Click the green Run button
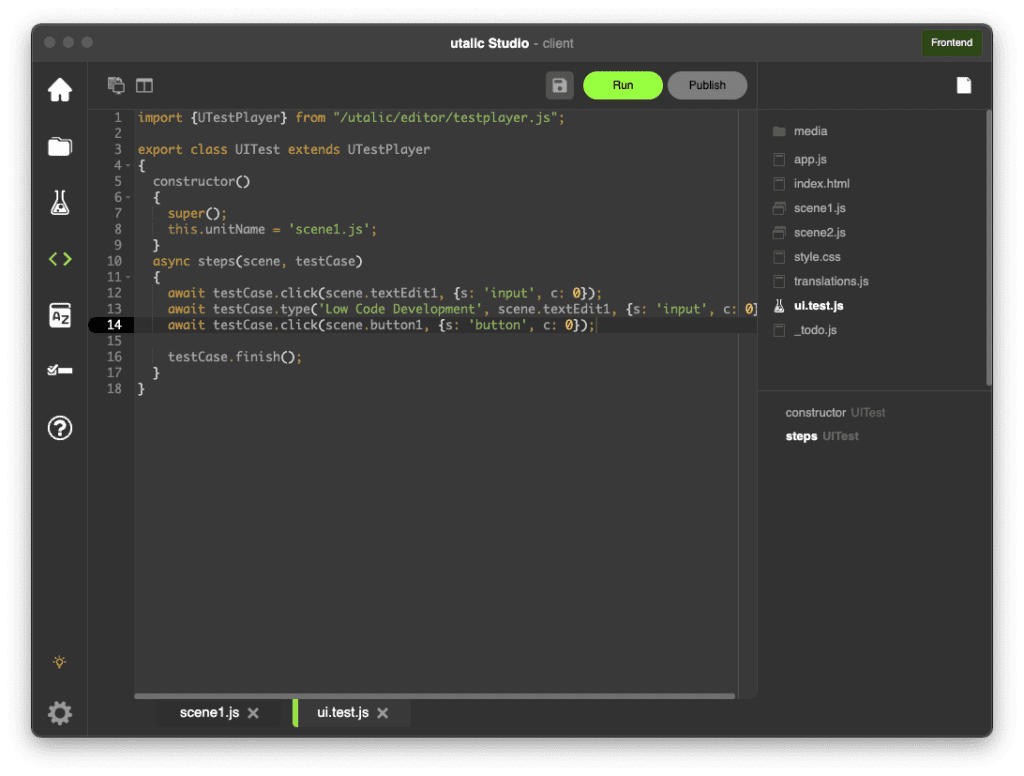 point(622,86)
